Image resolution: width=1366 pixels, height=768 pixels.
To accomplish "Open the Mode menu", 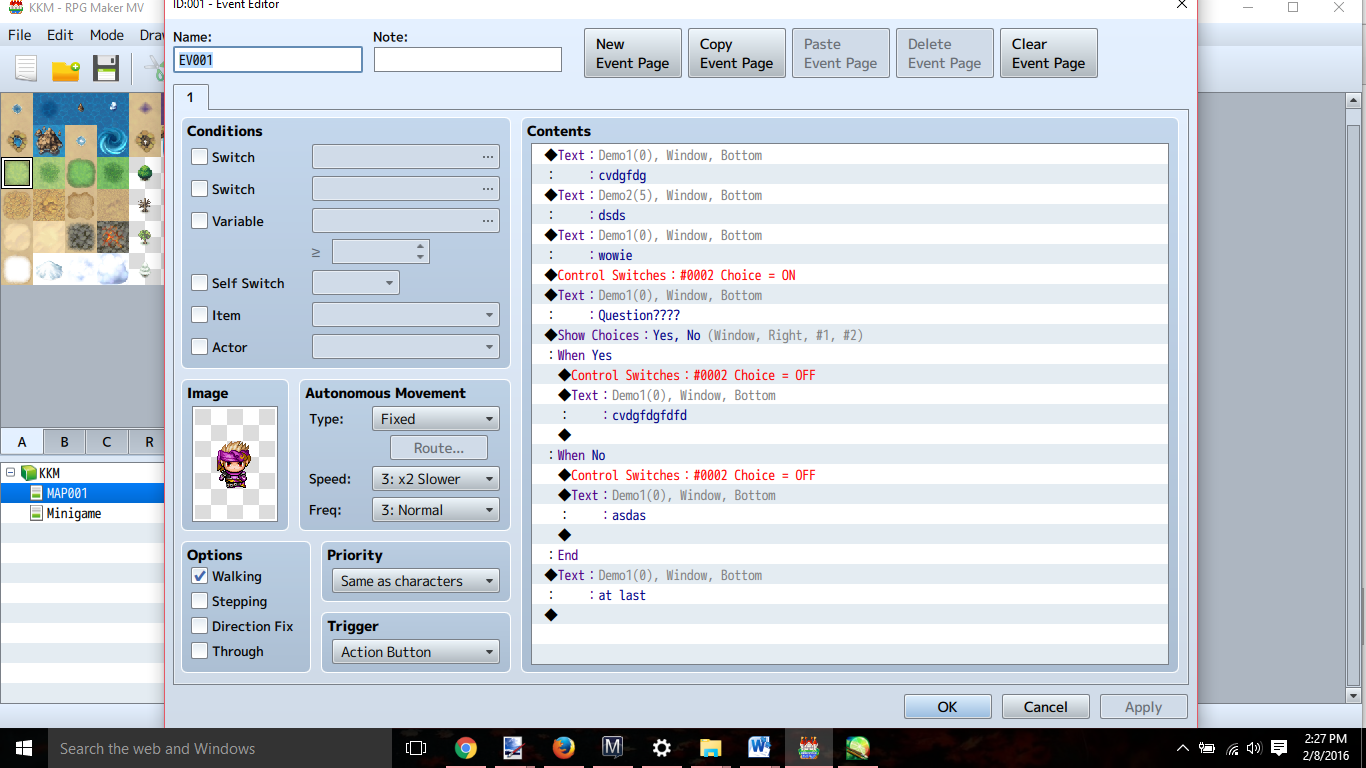I will click(107, 35).
